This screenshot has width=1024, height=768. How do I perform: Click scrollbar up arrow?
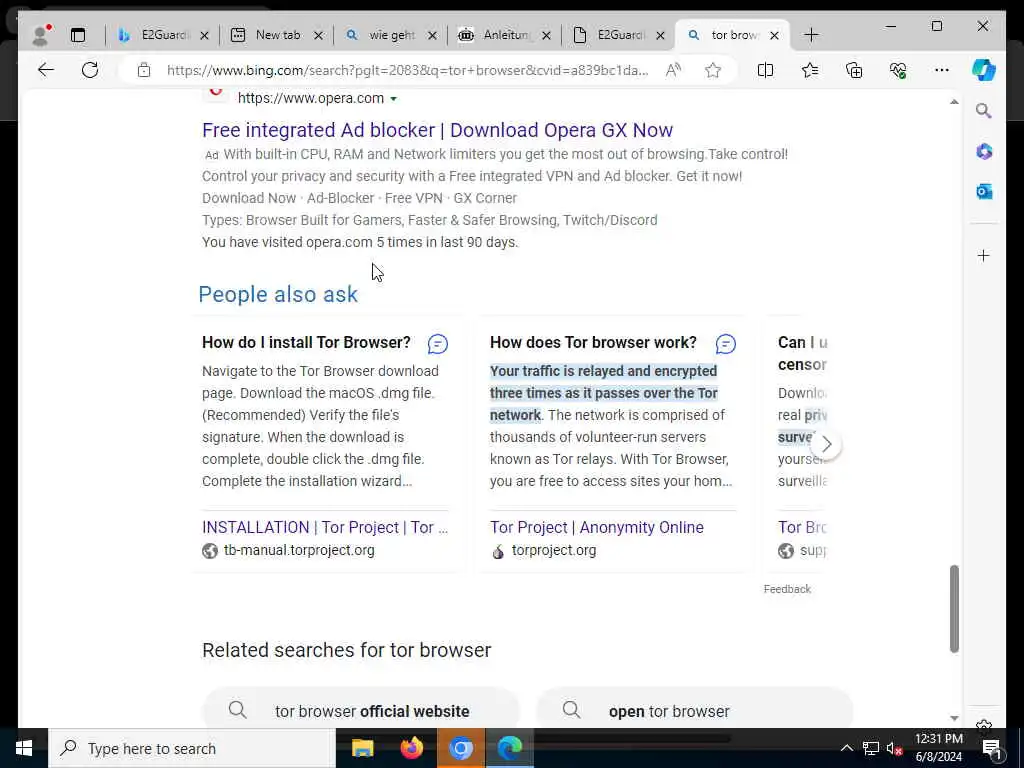(x=954, y=102)
